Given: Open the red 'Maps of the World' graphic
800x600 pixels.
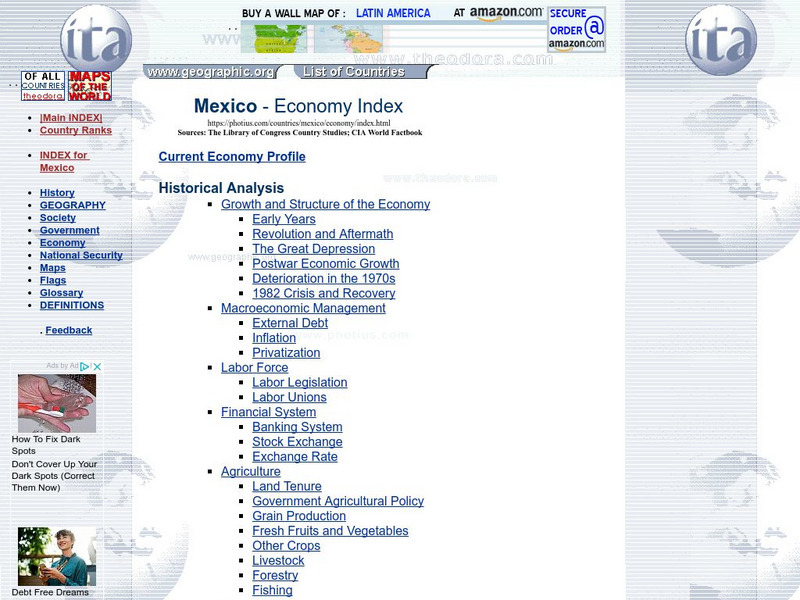Looking at the screenshot, I should point(89,85).
